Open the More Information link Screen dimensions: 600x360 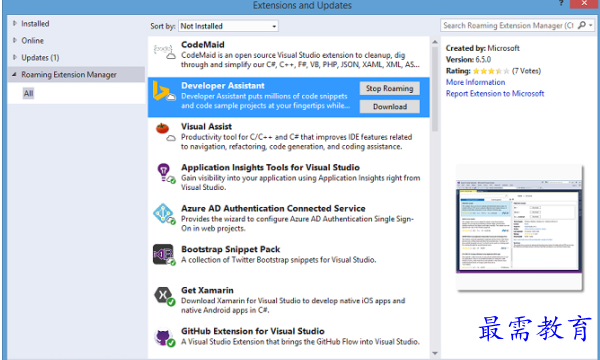coord(475,82)
